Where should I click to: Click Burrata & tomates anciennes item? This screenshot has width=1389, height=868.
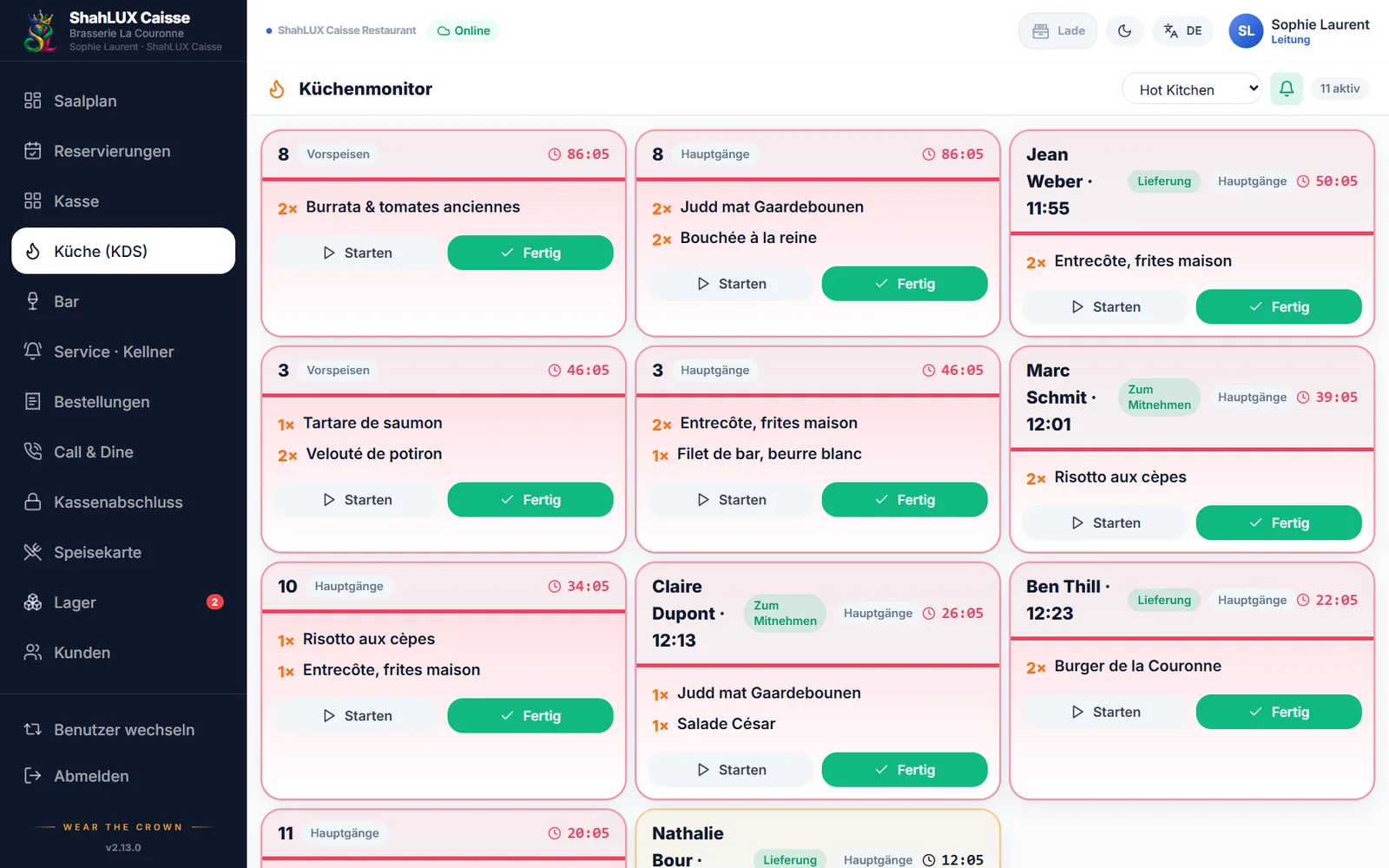coord(412,207)
